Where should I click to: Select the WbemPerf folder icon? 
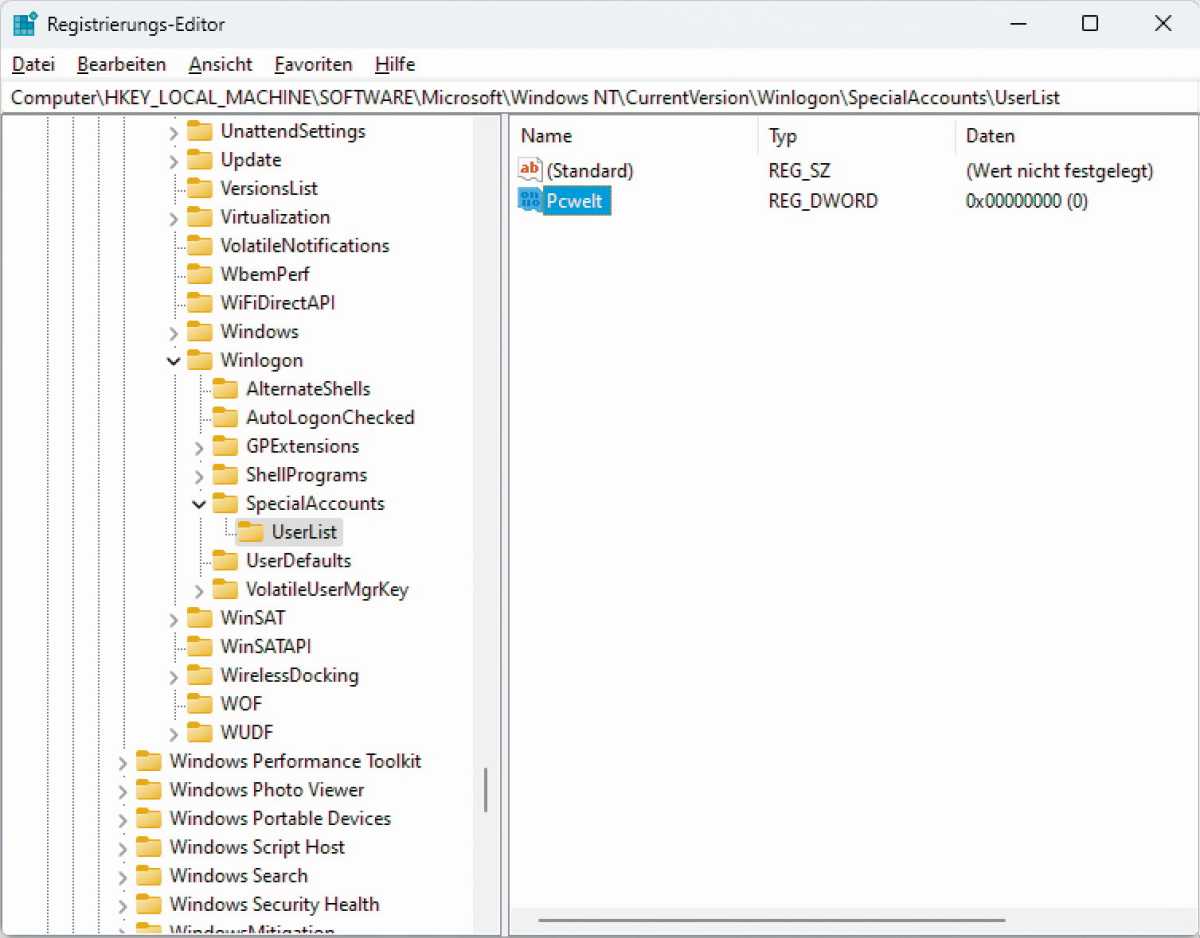(x=200, y=274)
